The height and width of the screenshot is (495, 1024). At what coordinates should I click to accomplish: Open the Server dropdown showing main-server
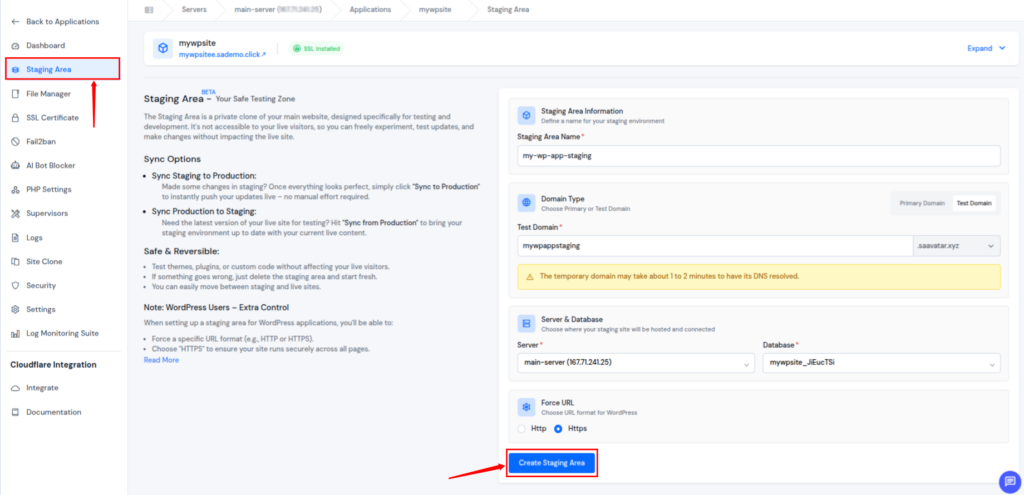tap(636, 364)
